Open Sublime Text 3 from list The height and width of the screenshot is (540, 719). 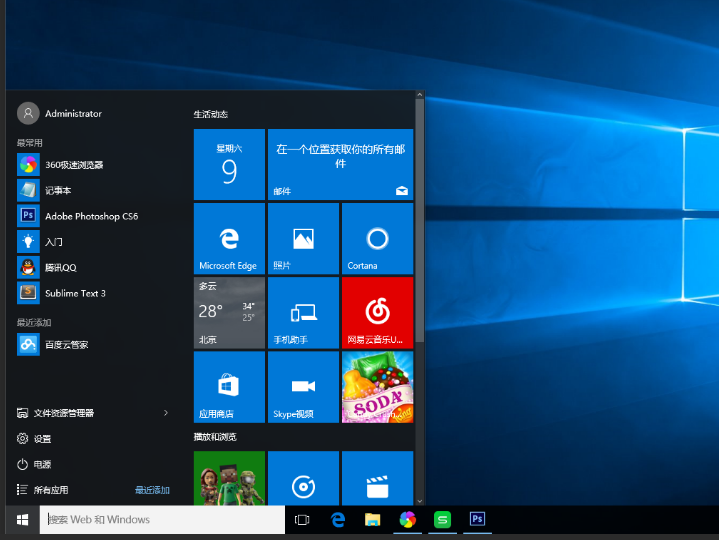pyautogui.click(x=74, y=293)
